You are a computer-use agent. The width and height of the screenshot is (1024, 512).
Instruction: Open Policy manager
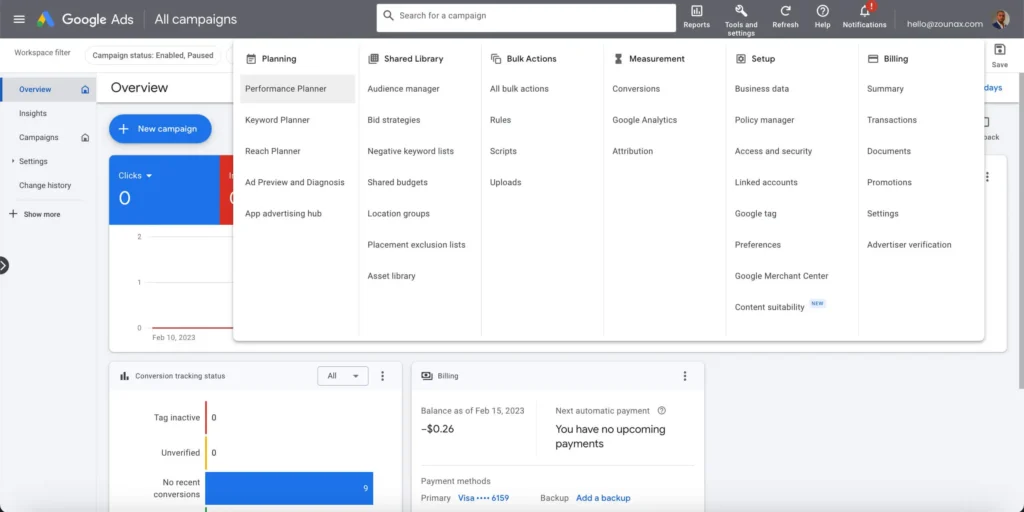pyautogui.click(x=764, y=120)
